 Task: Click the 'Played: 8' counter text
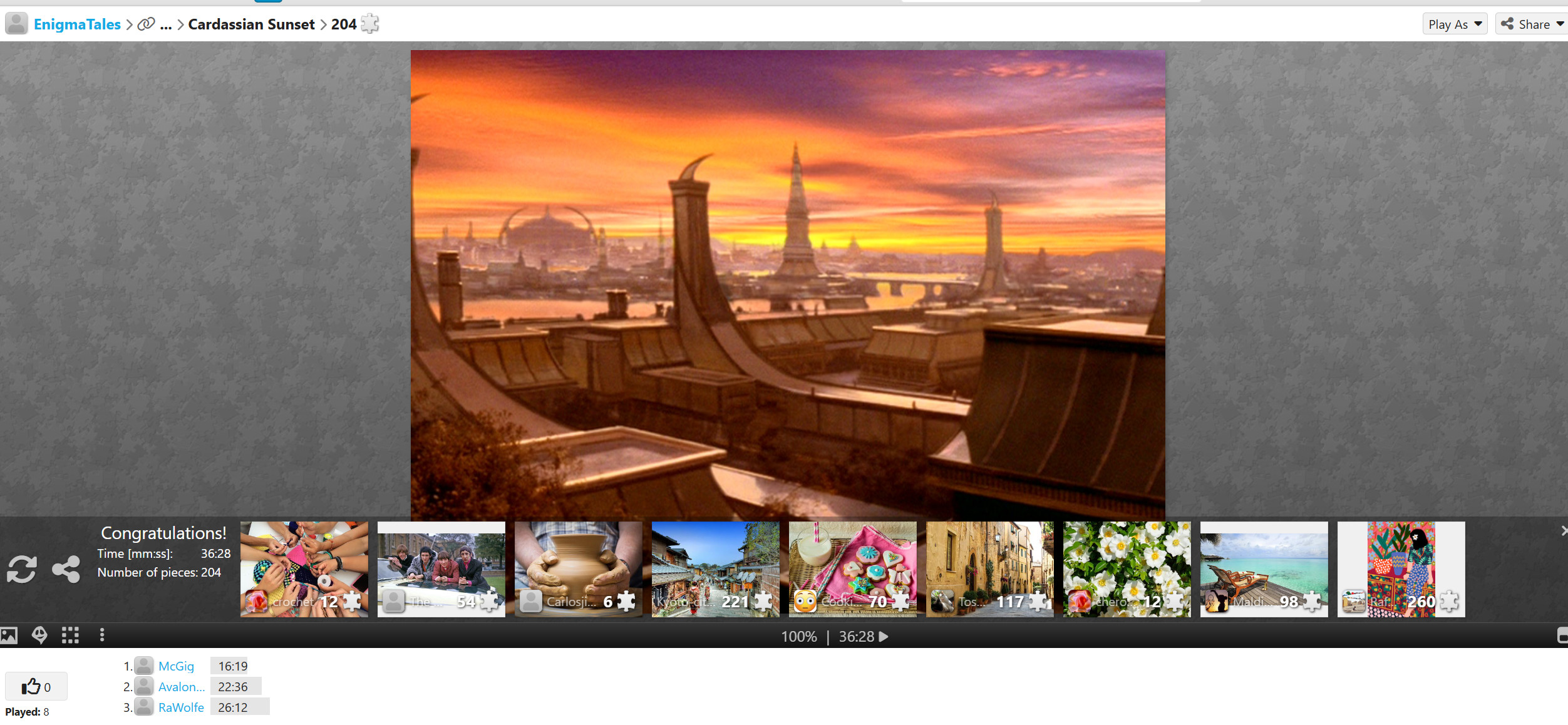(x=27, y=712)
